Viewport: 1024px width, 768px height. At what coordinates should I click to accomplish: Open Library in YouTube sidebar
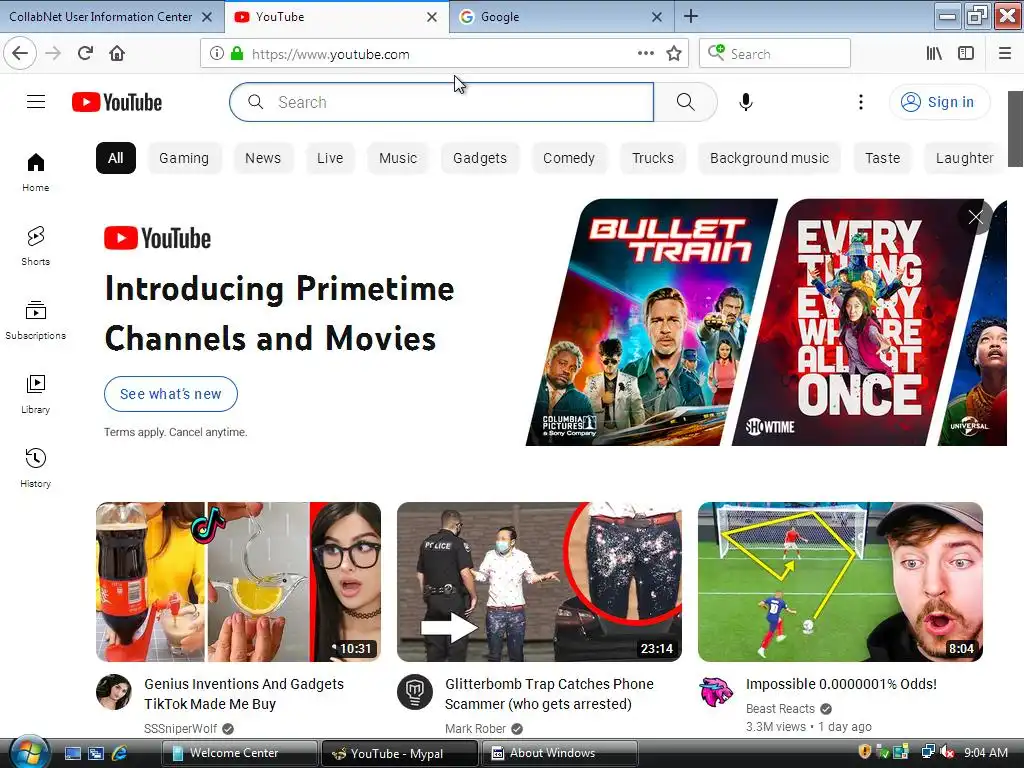point(36,394)
